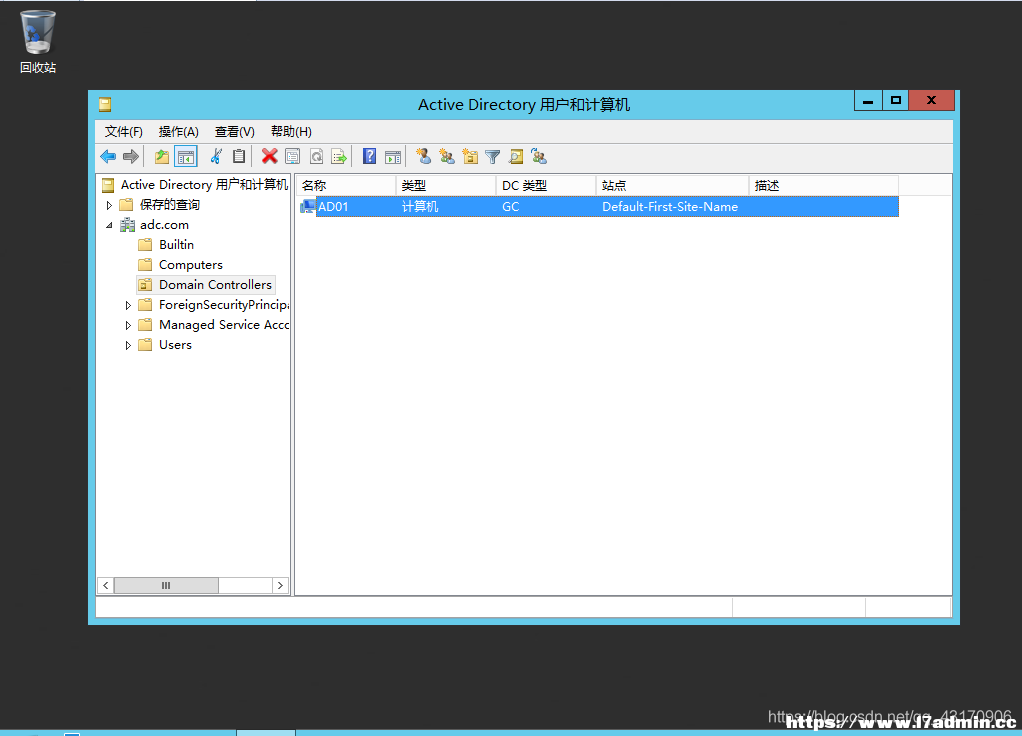Select the Domain Controllers container
1022x736 pixels.
pyautogui.click(x=215, y=285)
